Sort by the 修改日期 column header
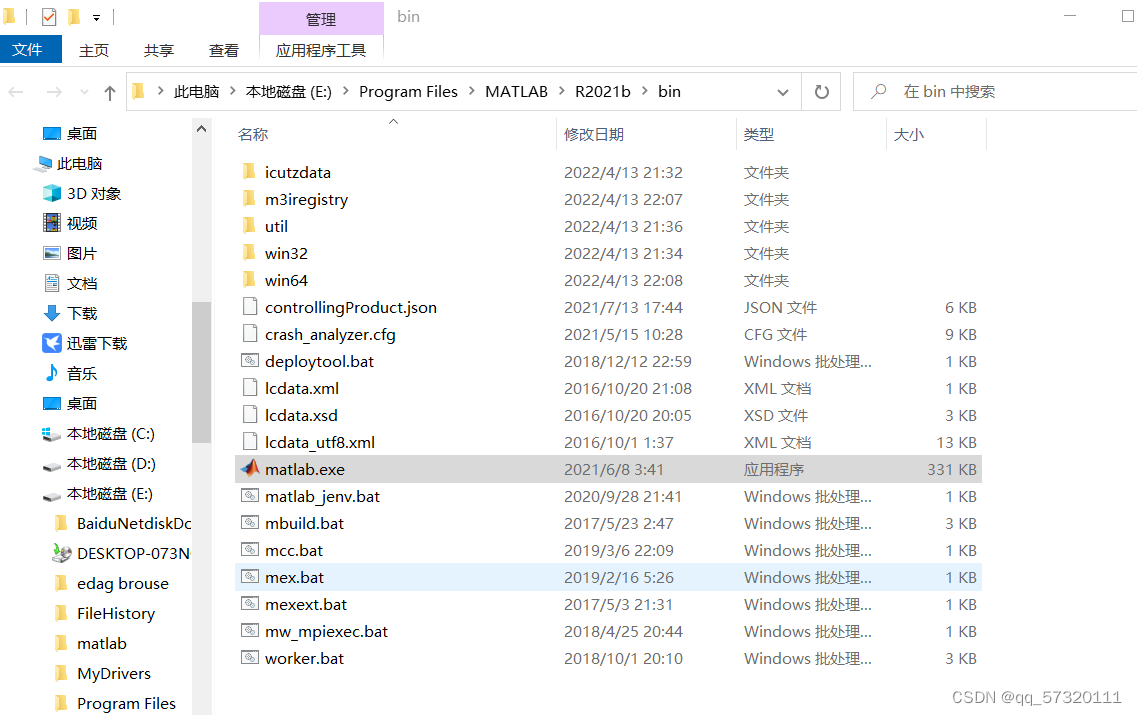The height and width of the screenshot is (715, 1137). click(x=594, y=134)
